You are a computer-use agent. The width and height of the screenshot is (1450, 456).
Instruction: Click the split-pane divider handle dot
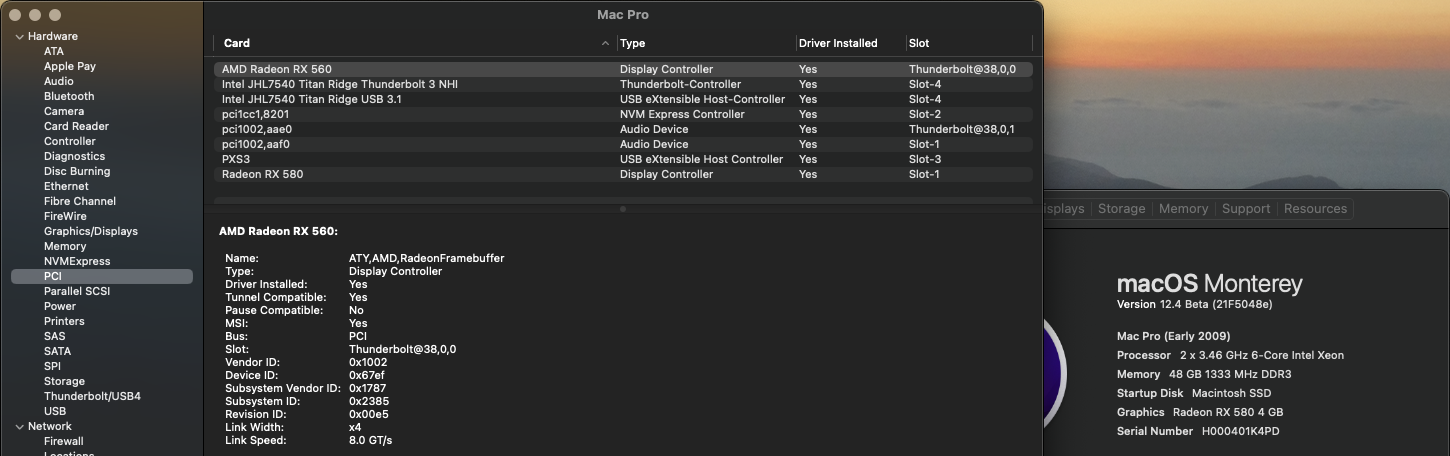pyautogui.click(x=623, y=209)
